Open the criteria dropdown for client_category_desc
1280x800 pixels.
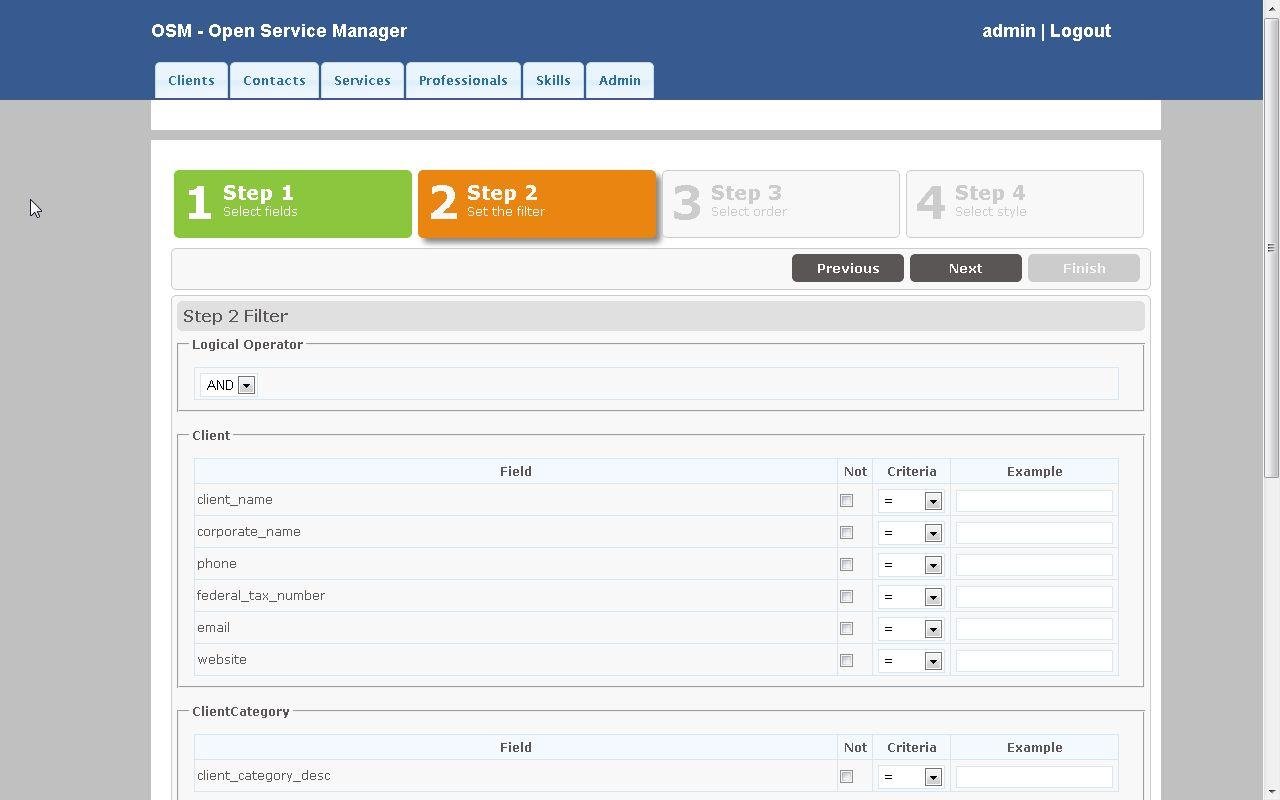933,777
